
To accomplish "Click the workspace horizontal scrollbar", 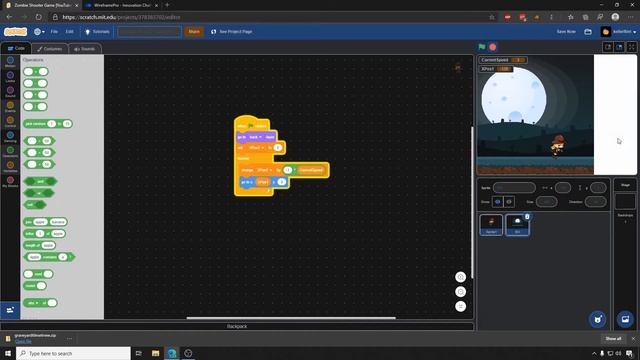I will point(291,318).
